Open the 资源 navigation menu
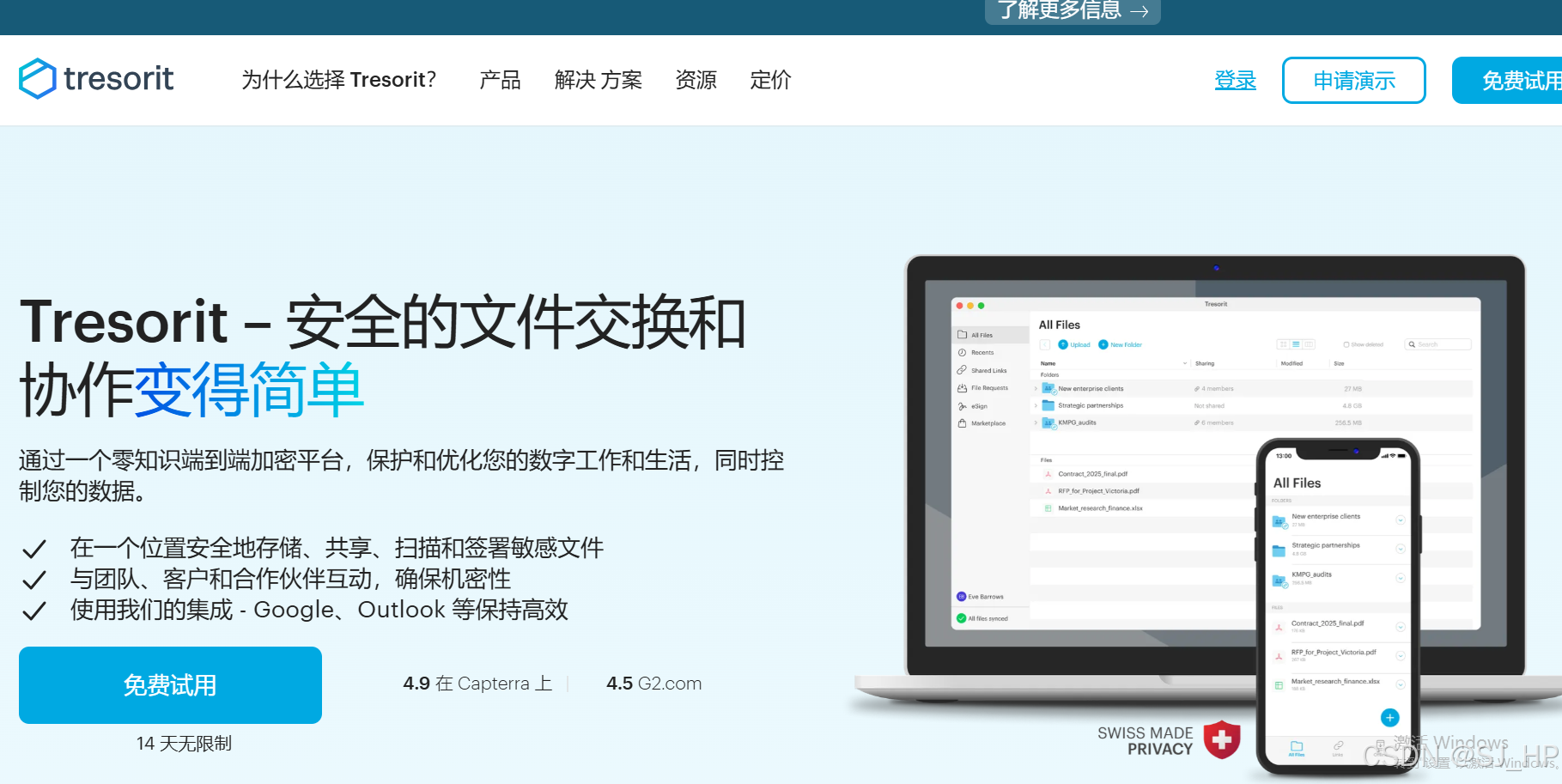This screenshot has height=784, width=1562. point(696,80)
